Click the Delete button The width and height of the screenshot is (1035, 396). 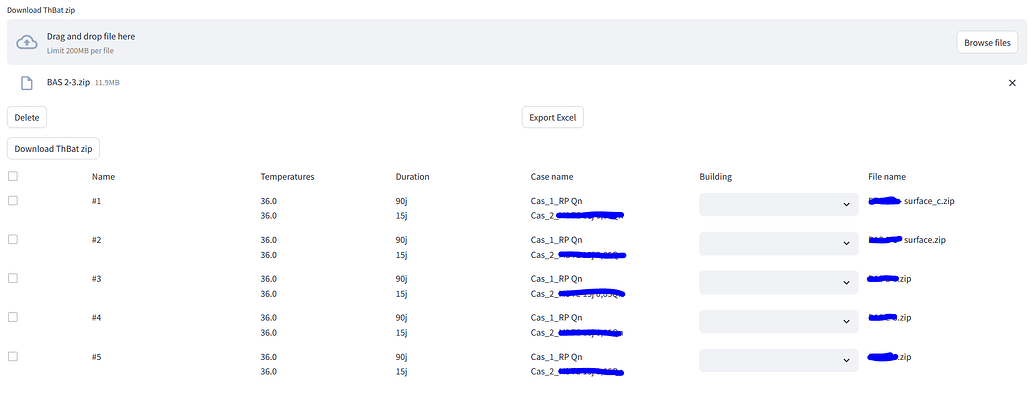click(x=27, y=117)
